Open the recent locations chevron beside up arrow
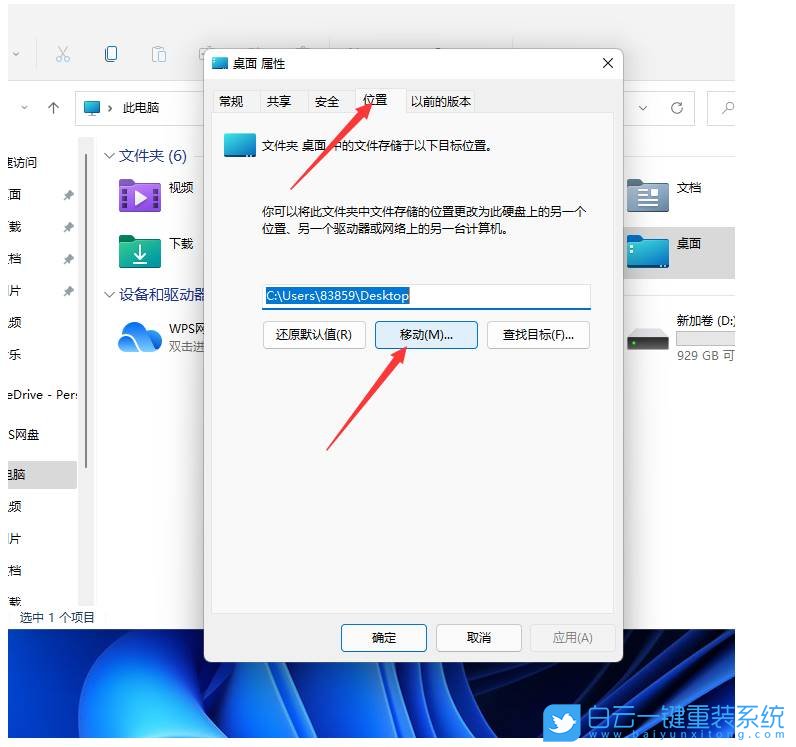 (24, 108)
